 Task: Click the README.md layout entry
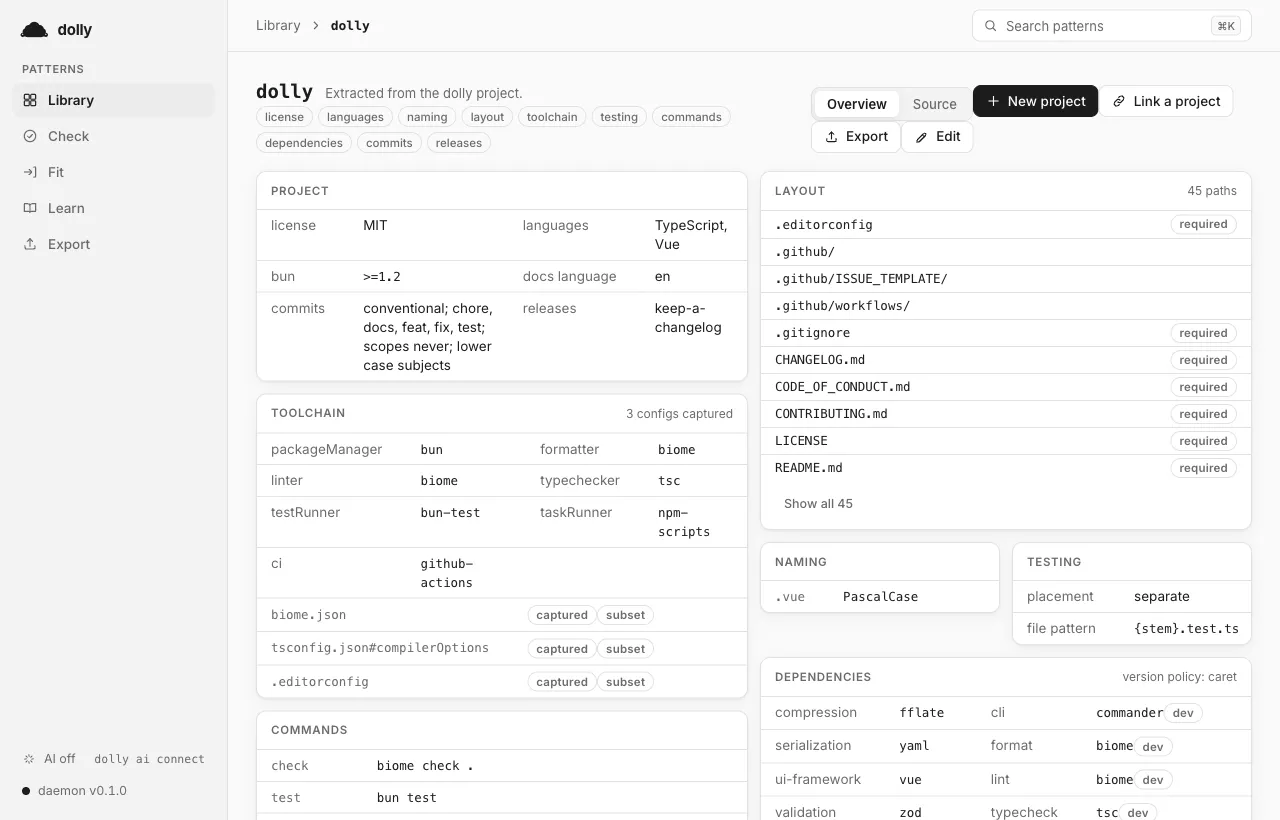coord(1006,468)
